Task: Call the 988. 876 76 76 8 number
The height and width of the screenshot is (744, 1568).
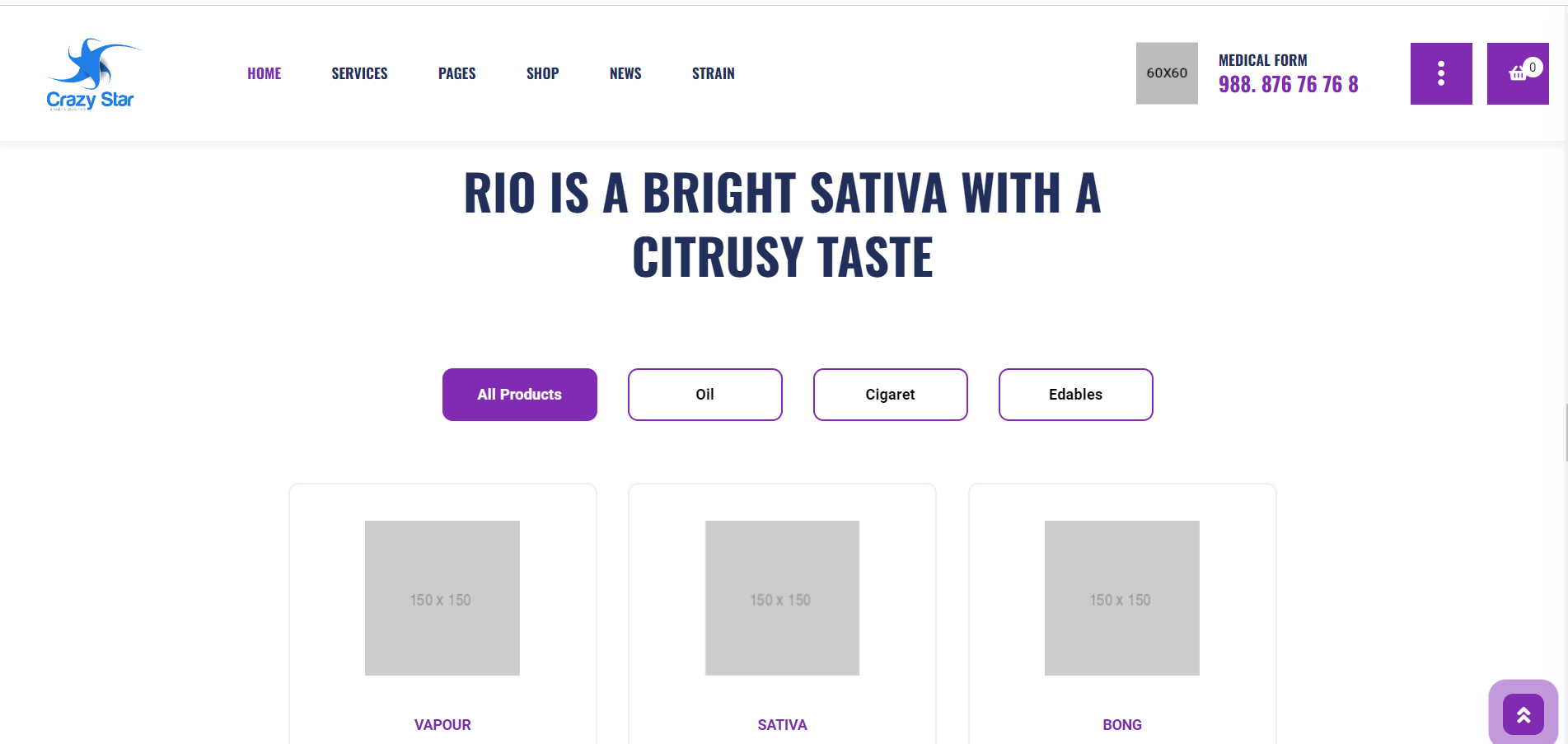Action: click(x=1289, y=84)
